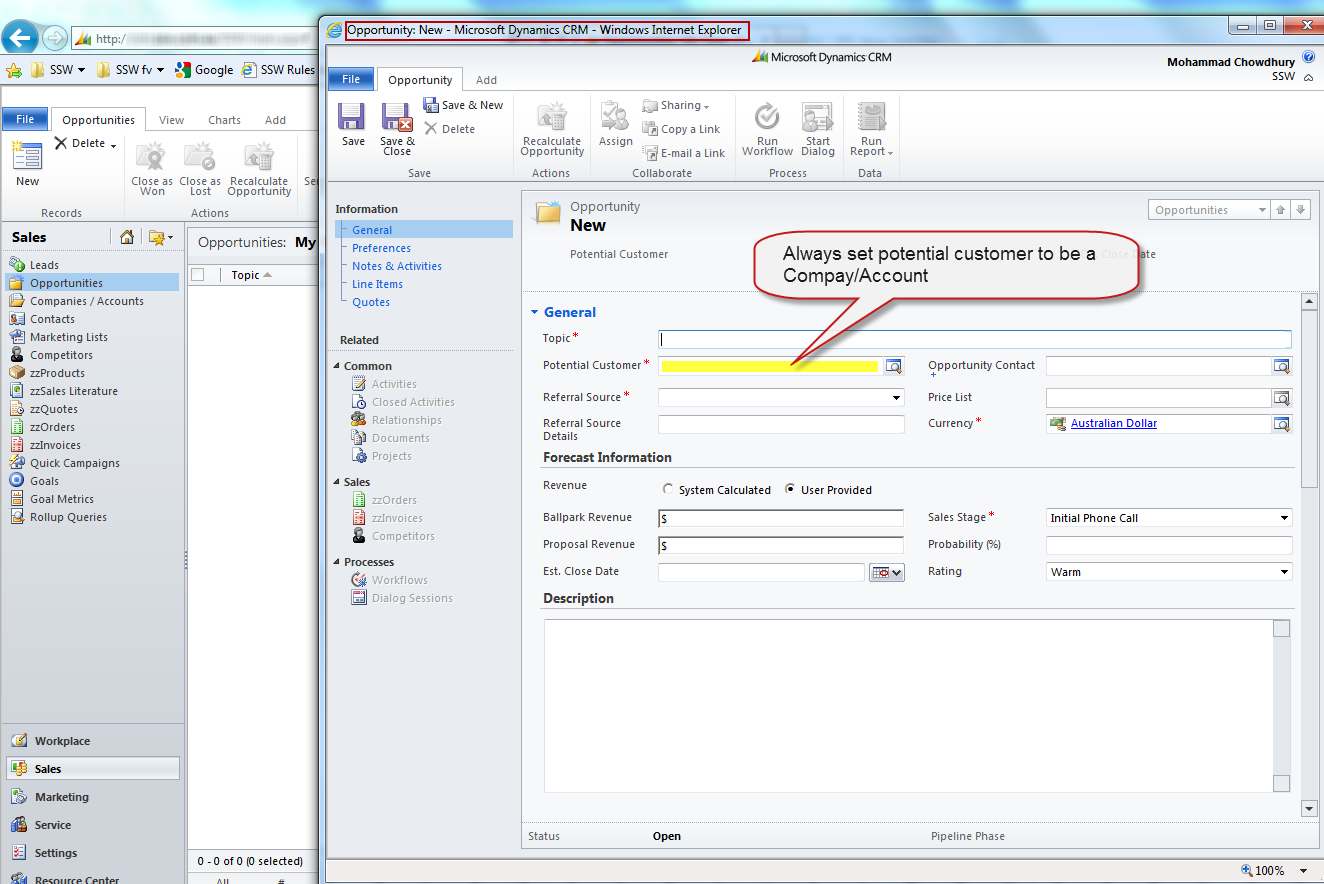Click the Assign icon
This screenshot has height=884, width=1324.
[615, 116]
